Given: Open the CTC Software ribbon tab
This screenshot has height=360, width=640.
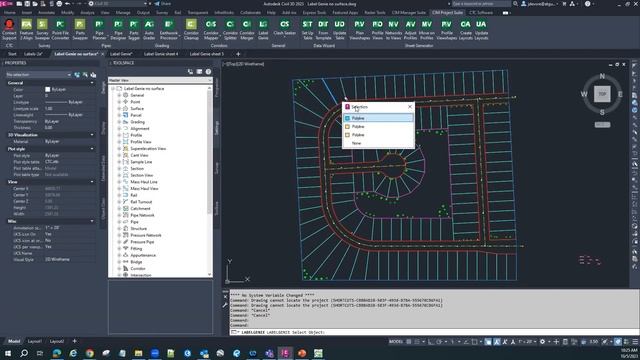Looking at the screenshot, I should [x=481, y=13].
